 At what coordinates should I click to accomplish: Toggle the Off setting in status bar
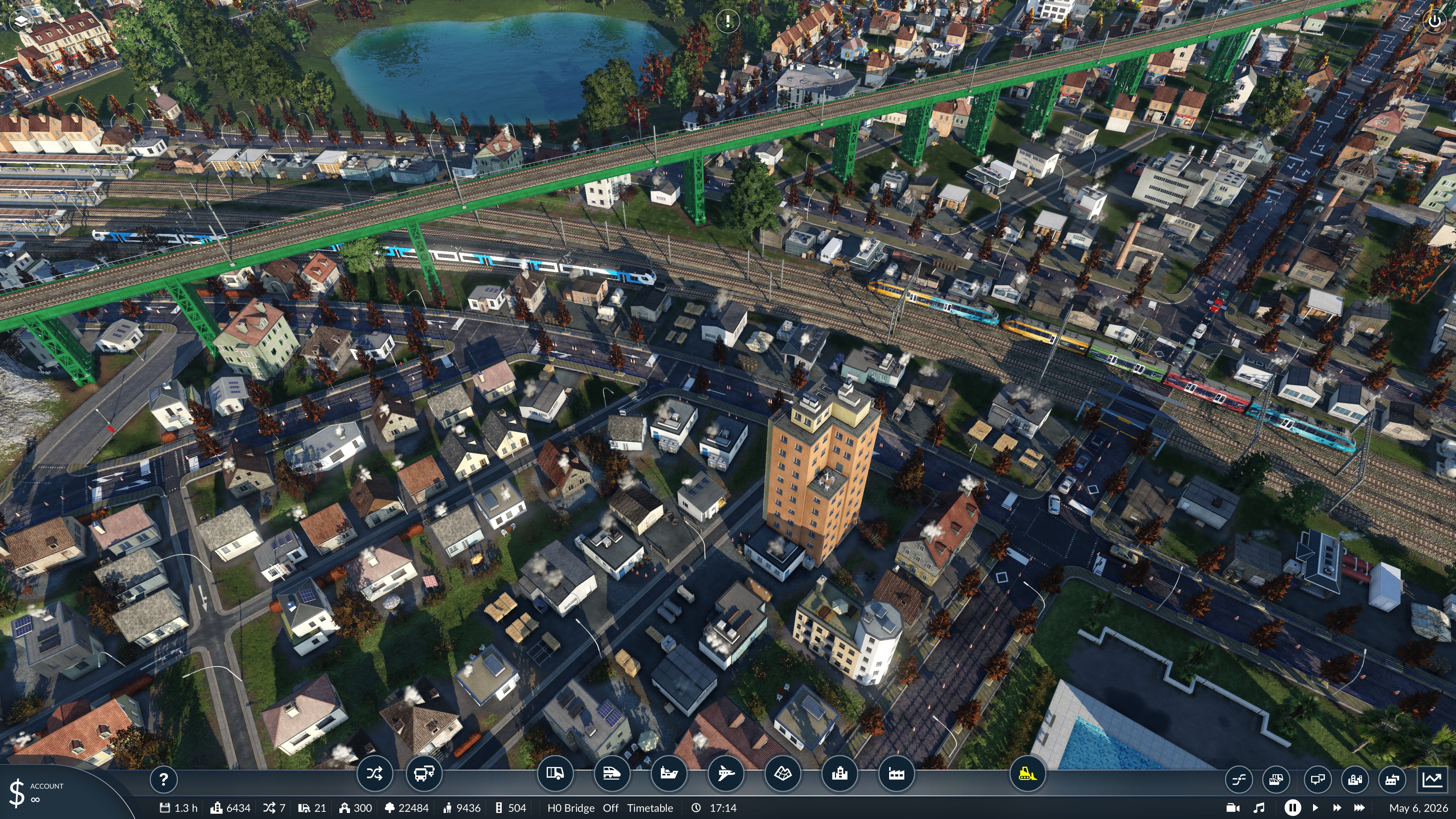click(610, 808)
